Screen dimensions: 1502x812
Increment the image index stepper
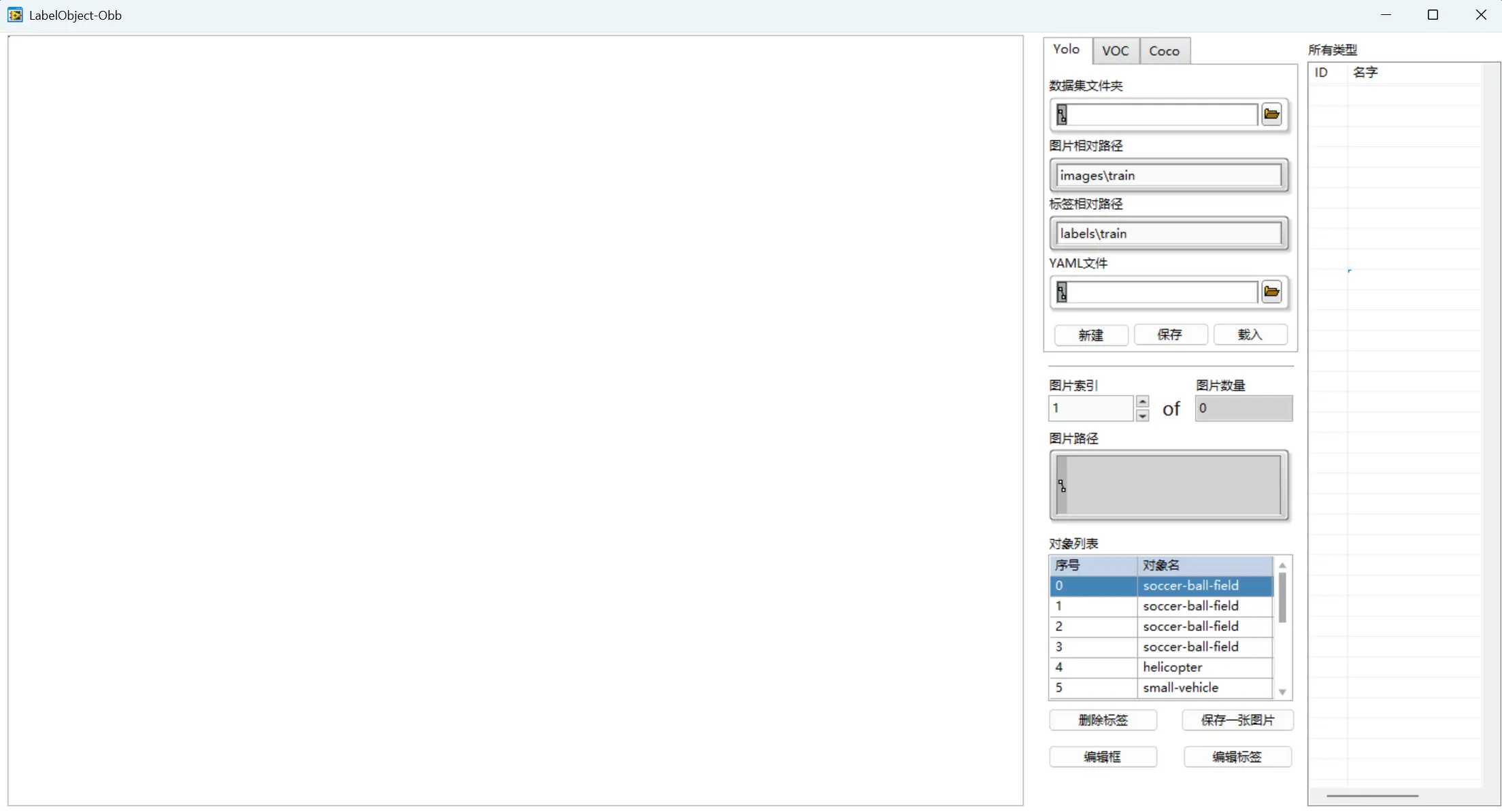tap(1143, 401)
